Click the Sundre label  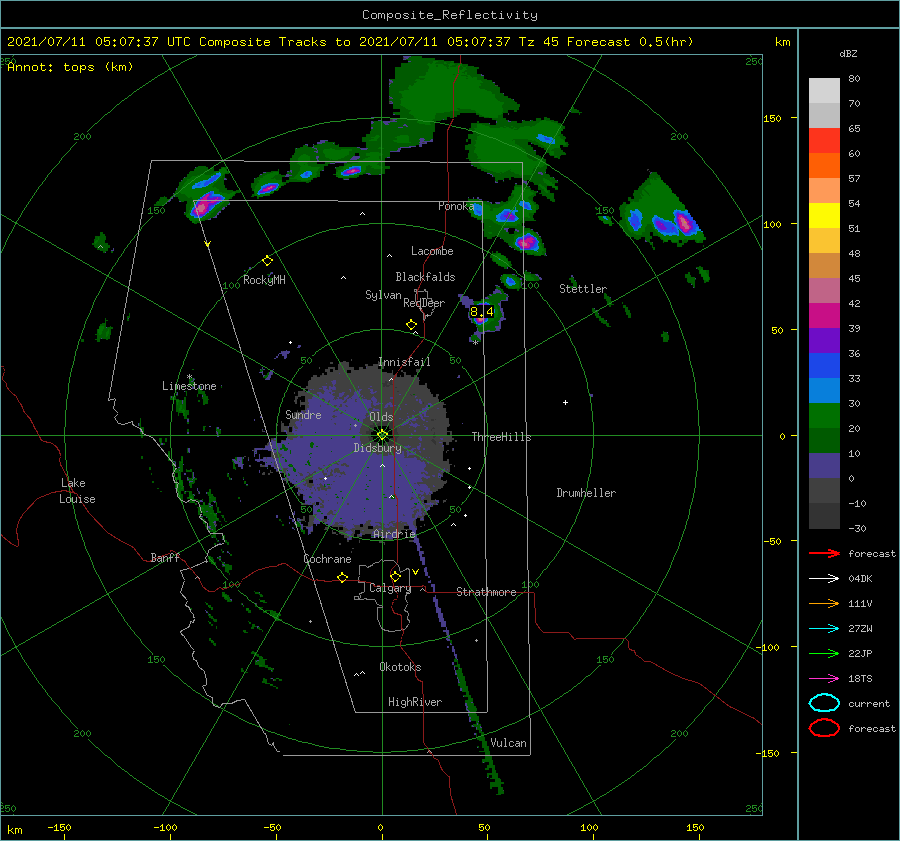(303, 414)
